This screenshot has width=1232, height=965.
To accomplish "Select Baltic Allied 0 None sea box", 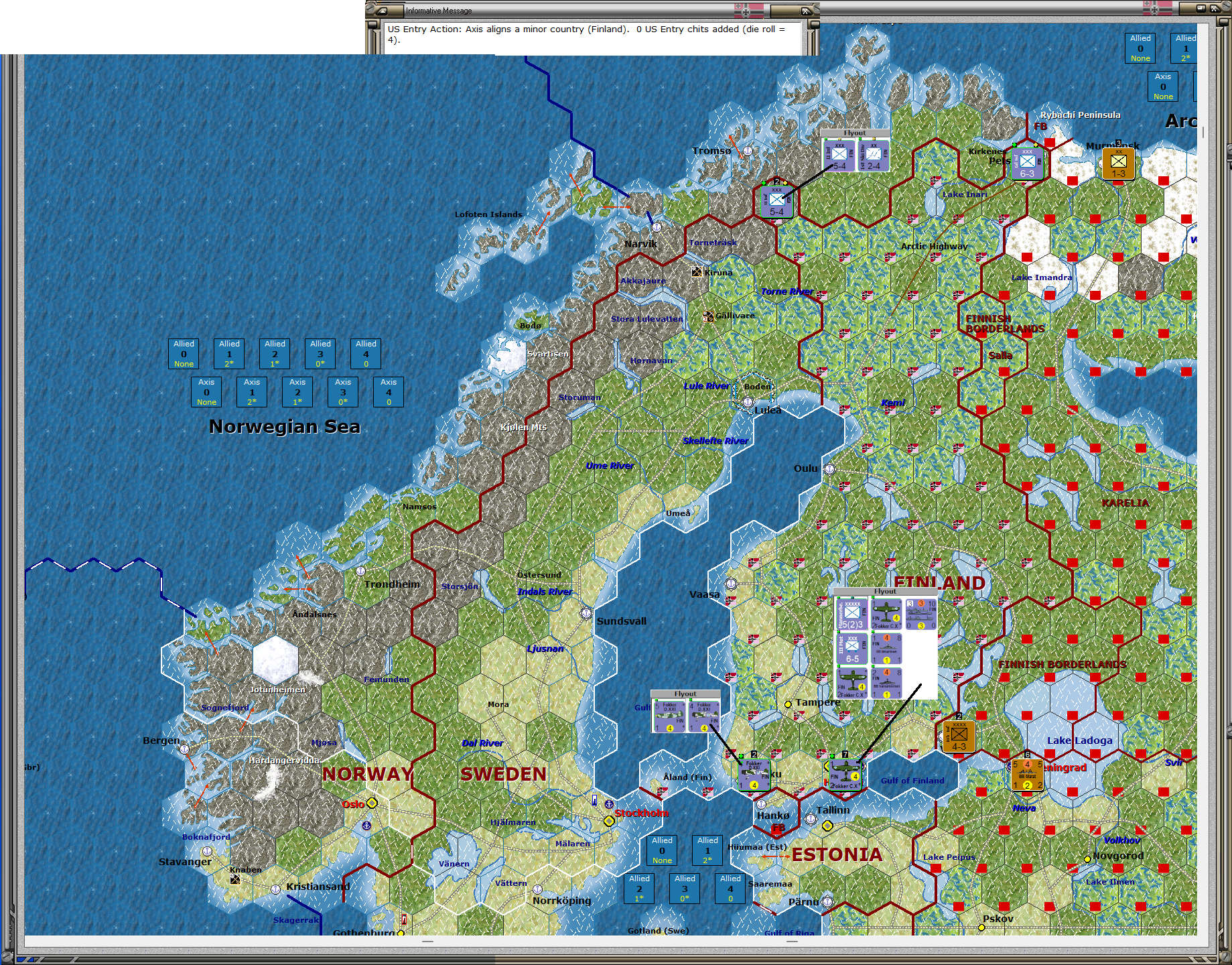I will click(x=662, y=850).
